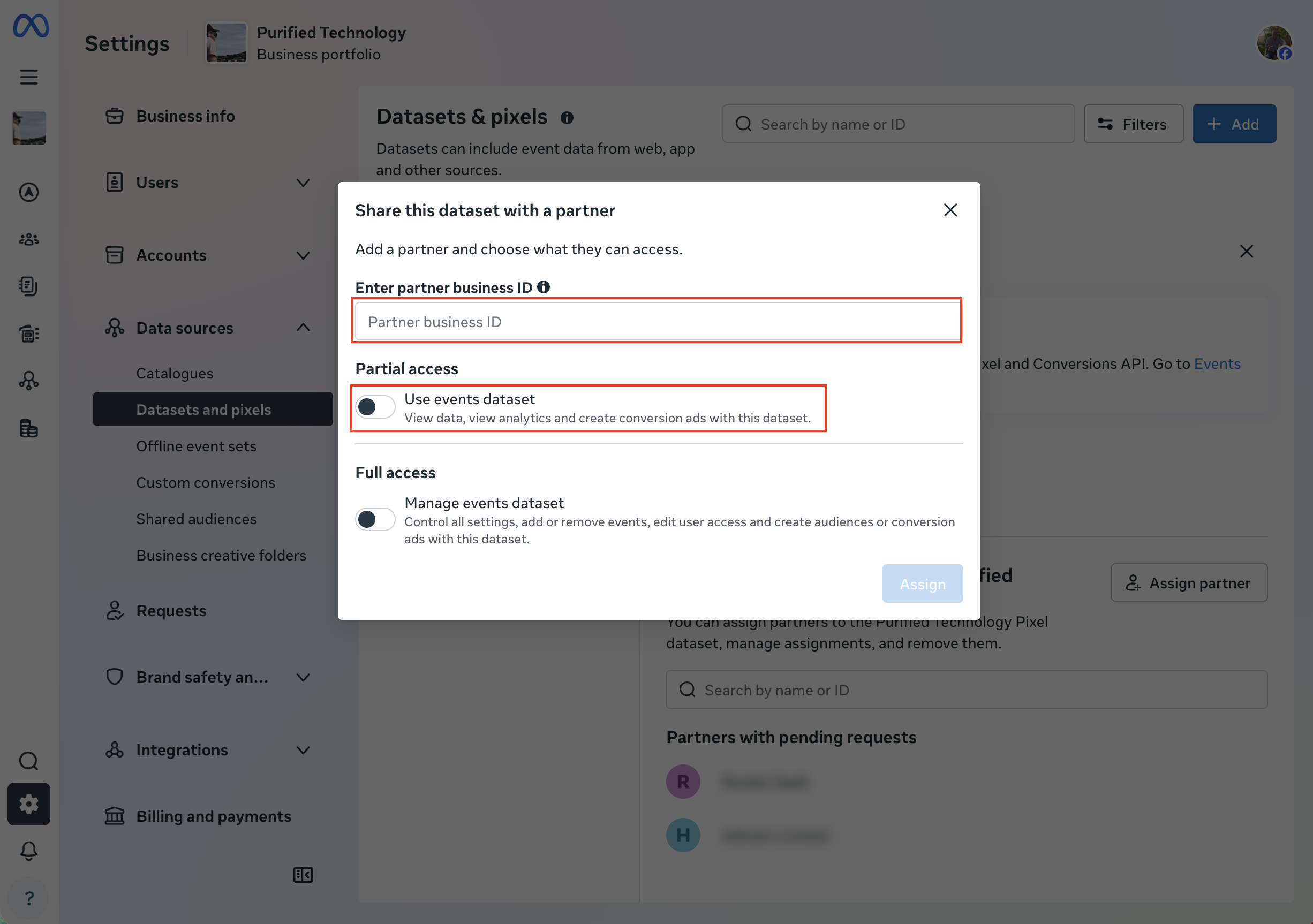This screenshot has width=1313, height=924.
Task: Follow the Events link
Action: tap(1218, 364)
